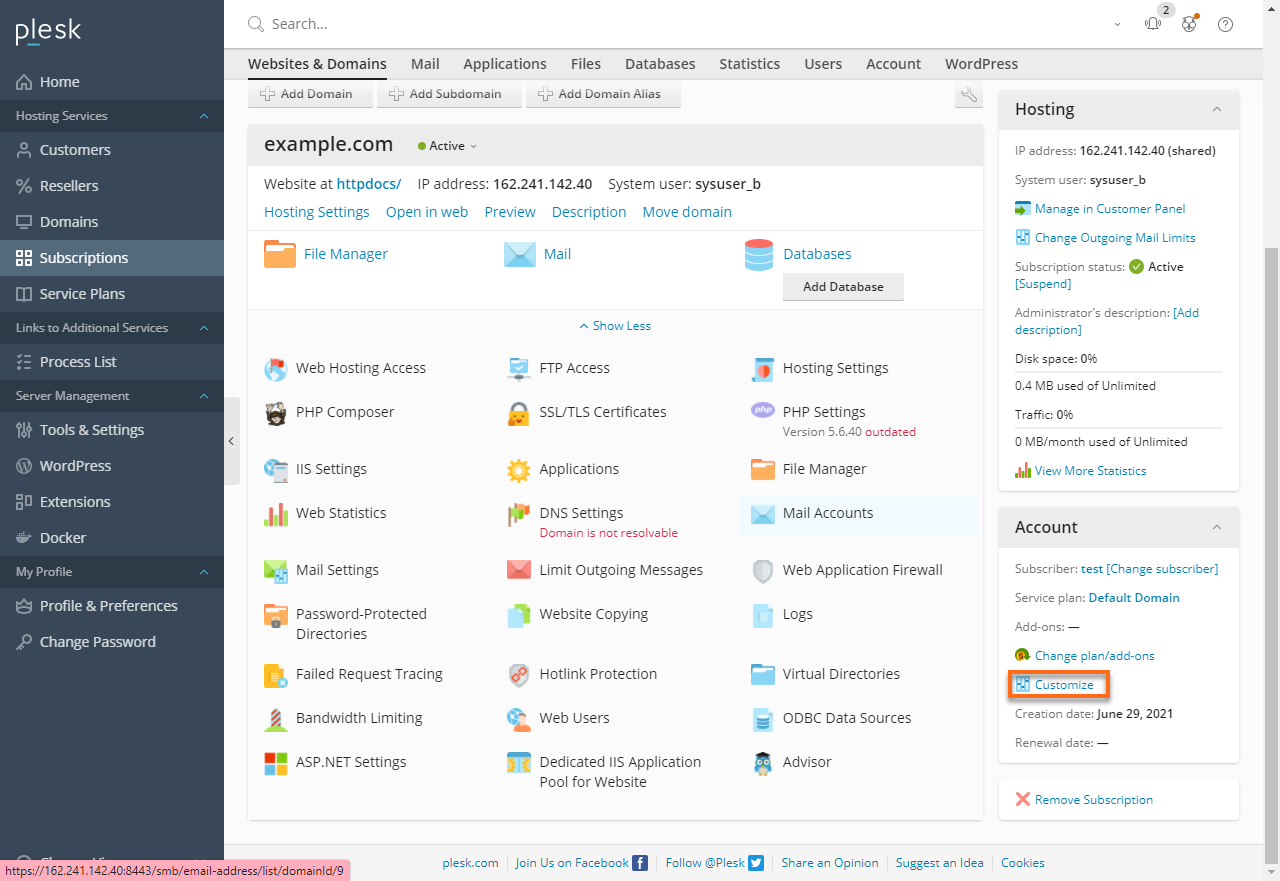Click the Add Database button

click(843, 287)
